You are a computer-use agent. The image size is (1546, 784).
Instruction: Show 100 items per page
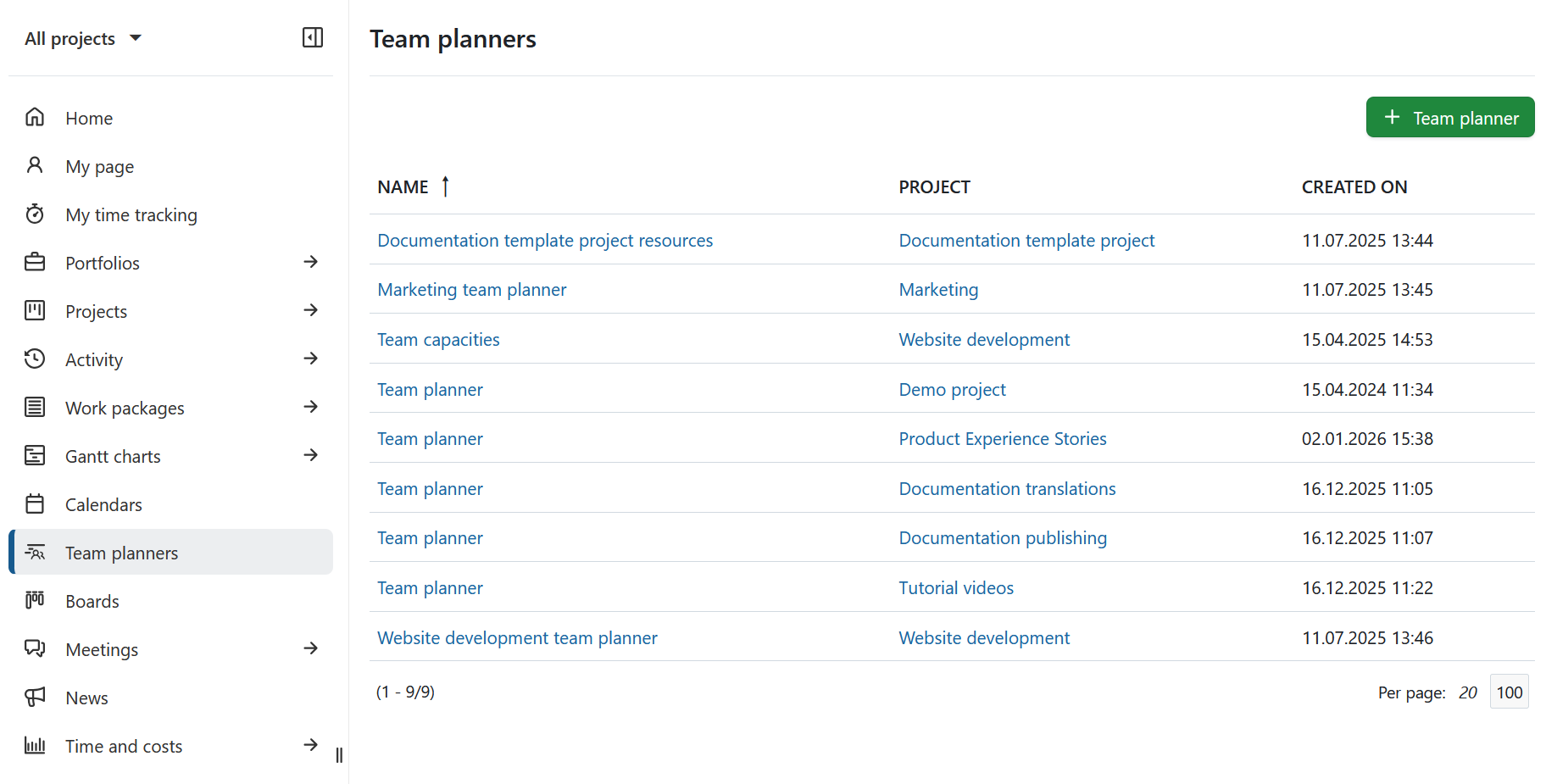(1509, 692)
